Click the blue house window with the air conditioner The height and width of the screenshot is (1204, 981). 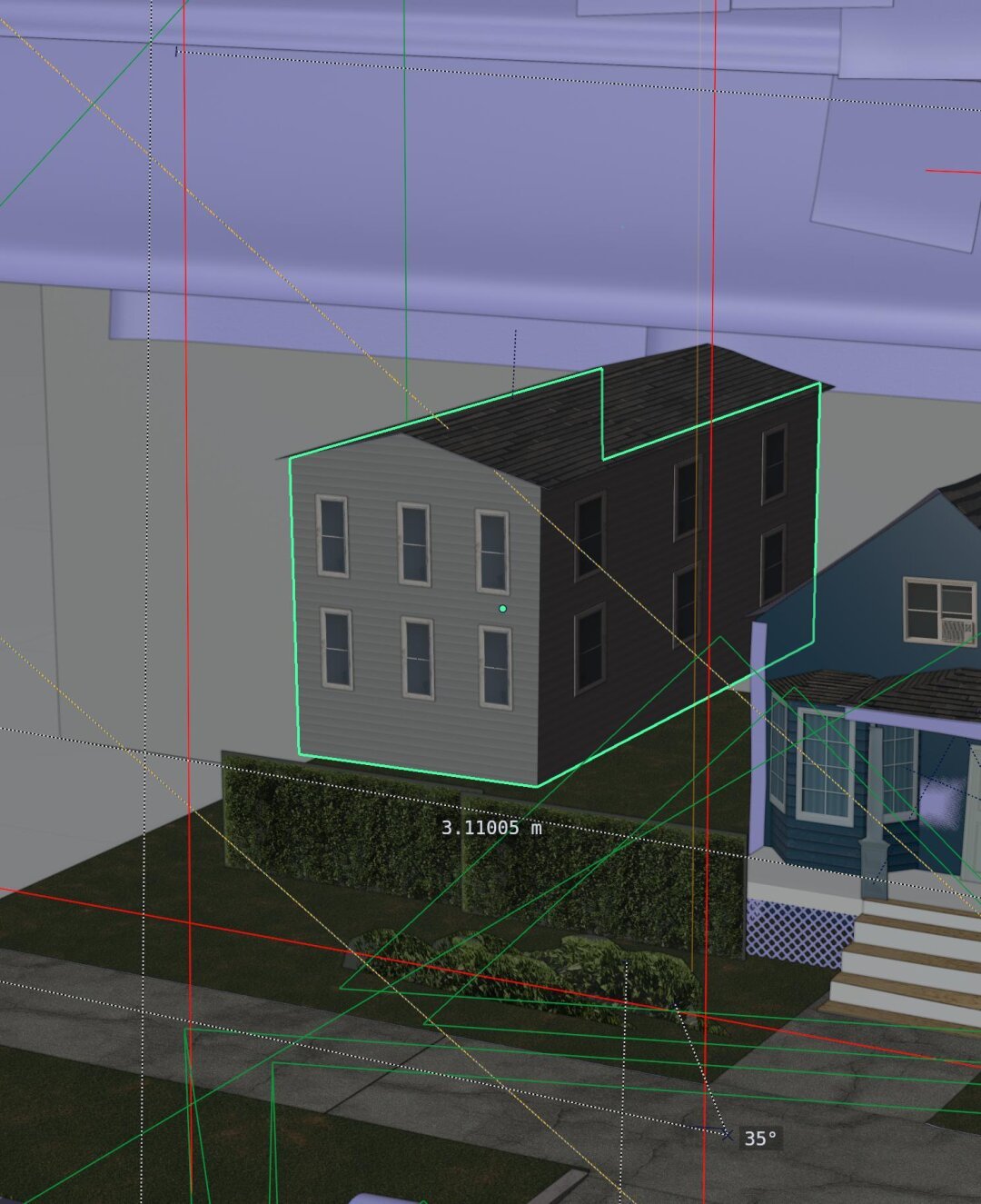click(x=939, y=611)
